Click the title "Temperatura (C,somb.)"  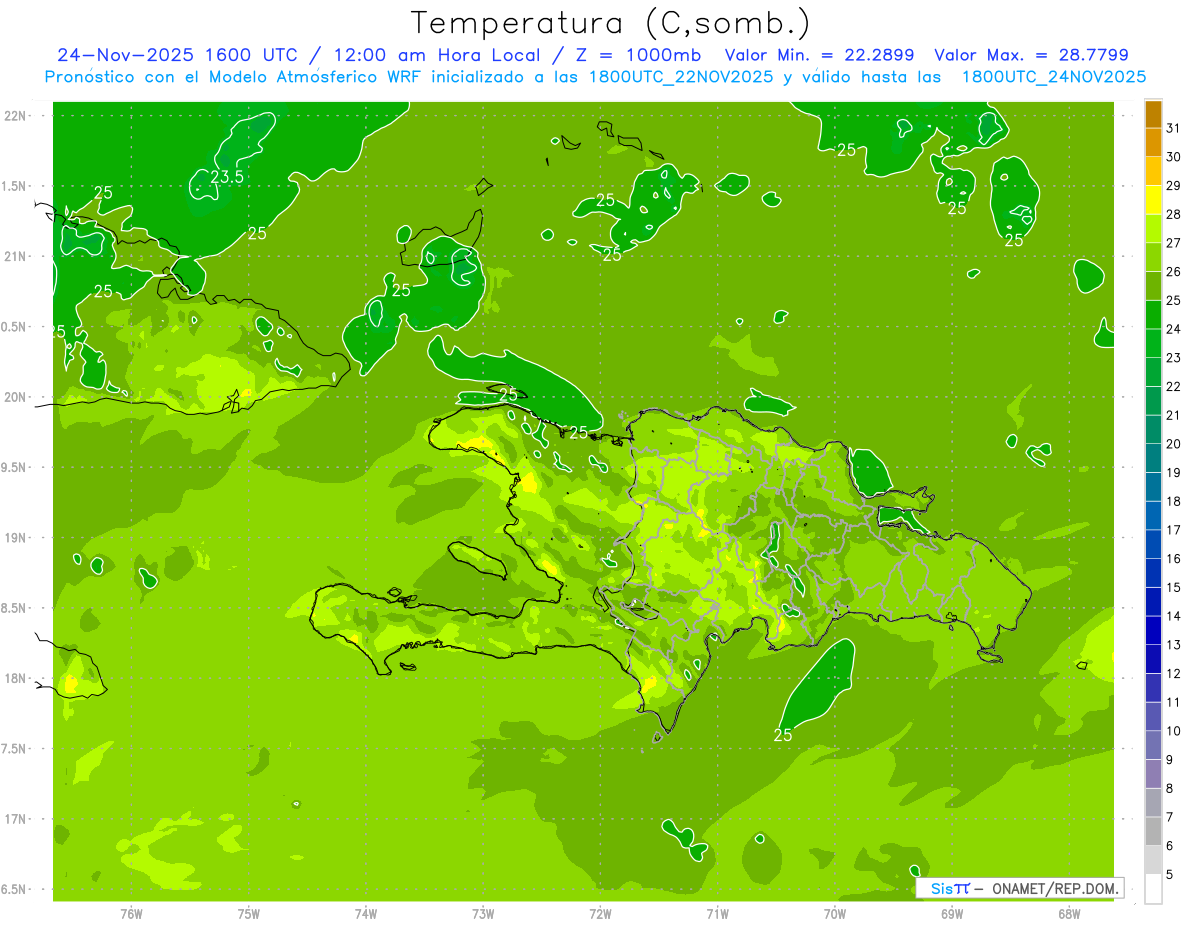(x=611, y=24)
